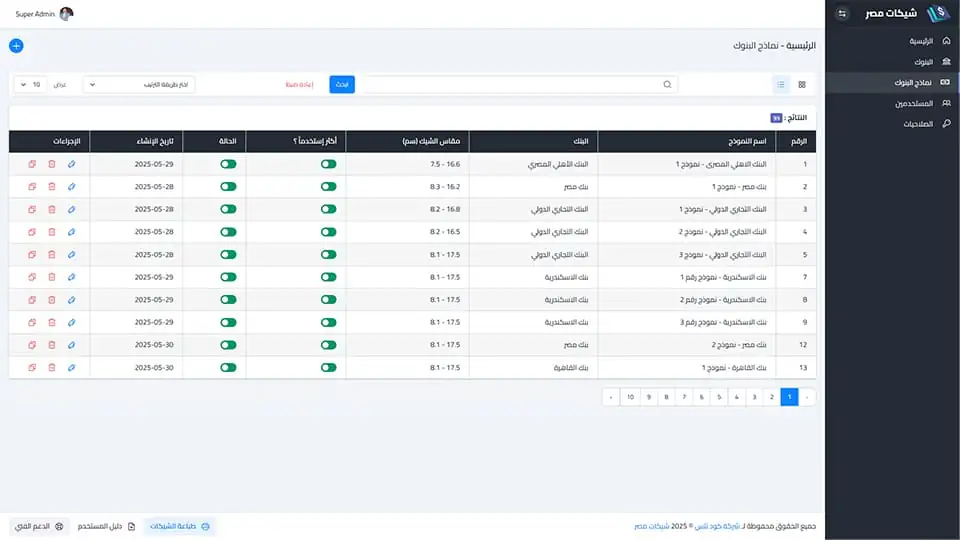Toggle الحالة status switch for row 4

(x=228, y=232)
